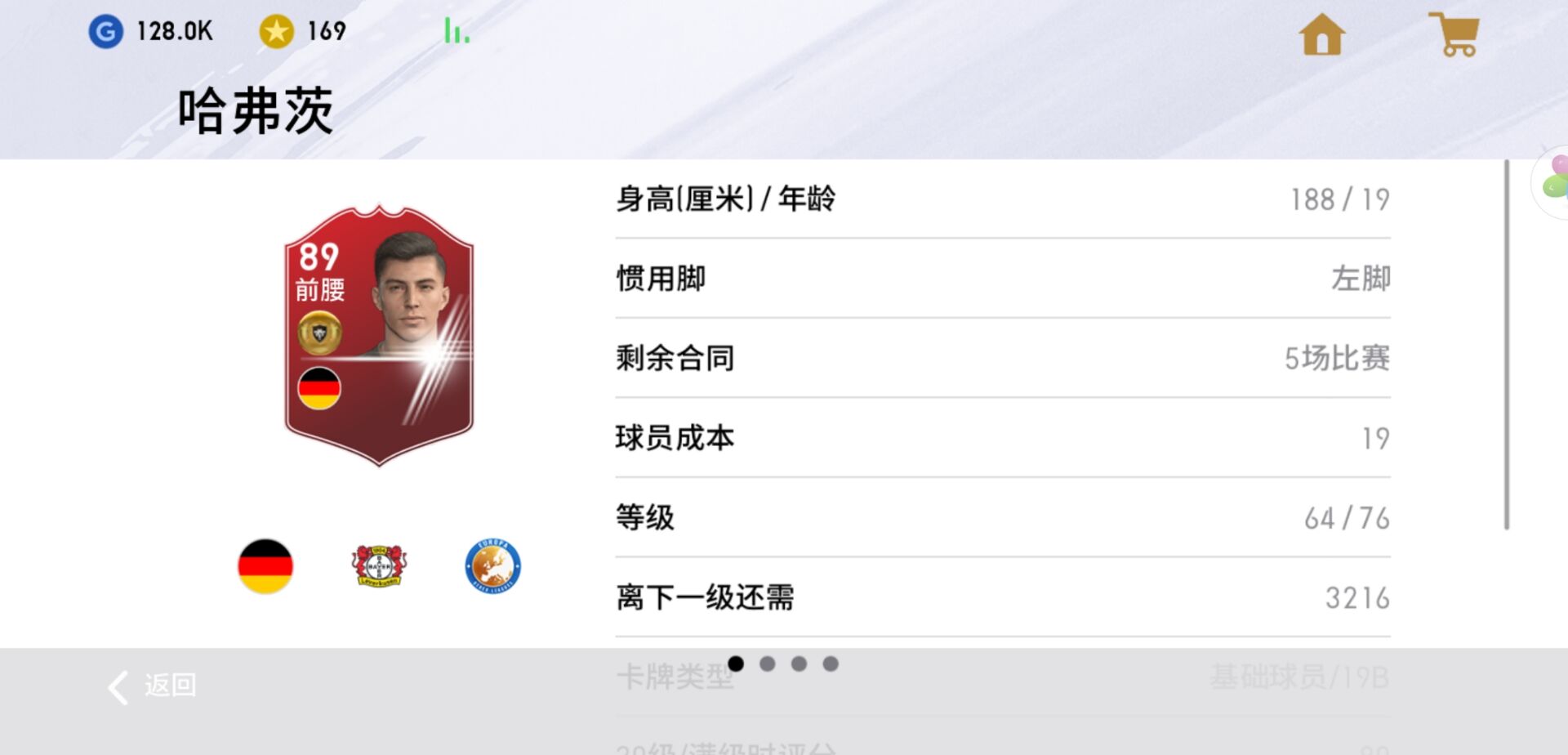Check the green signal bars indicator
Screen dimensions: 1568x755
point(457,31)
